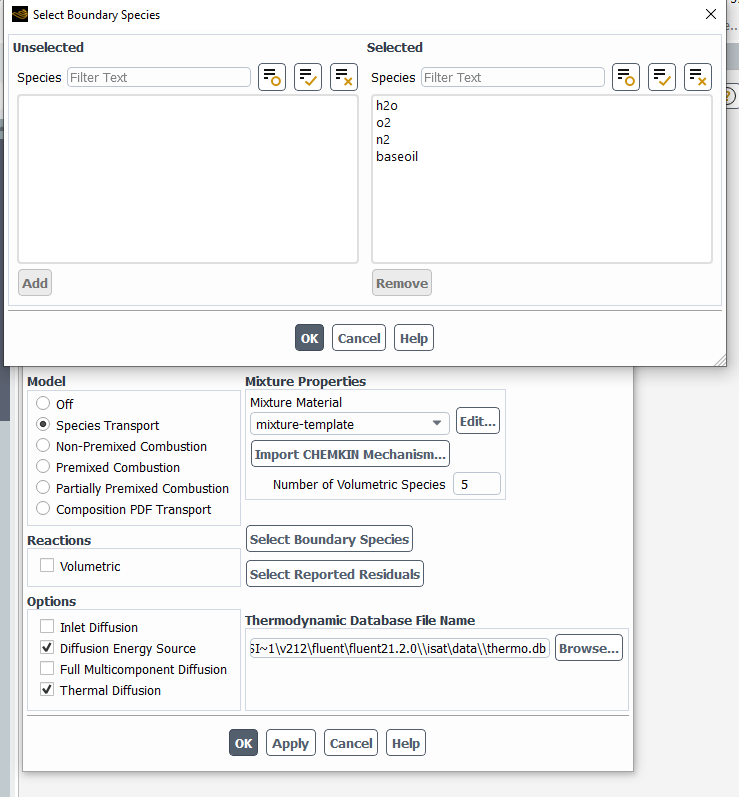Viewport: 739px width, 797px height.
Task: Select baseoil in the Selected species list
Action: point(397,156)
